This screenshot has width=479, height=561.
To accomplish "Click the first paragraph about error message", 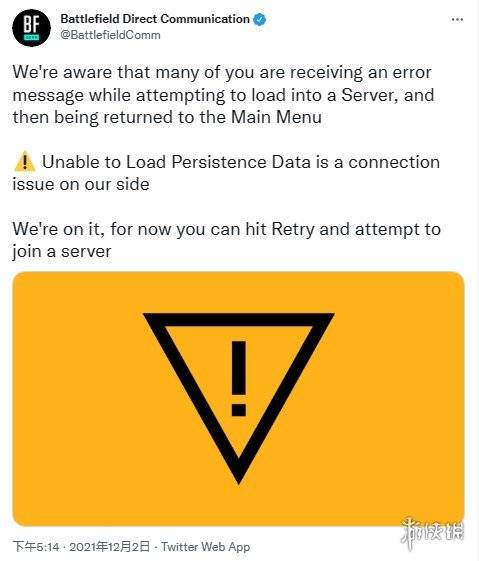I will [x=224, y=95].
